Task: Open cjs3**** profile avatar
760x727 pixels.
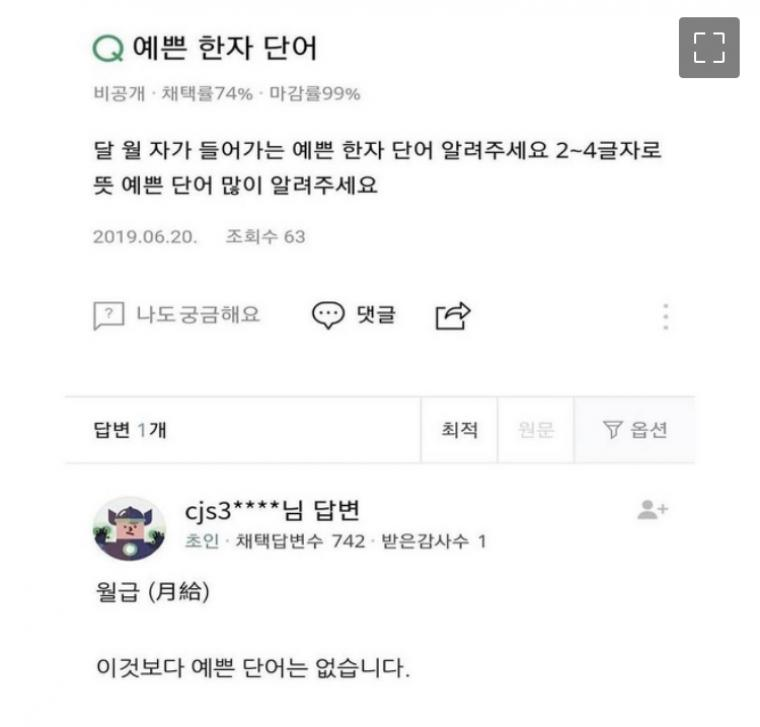Action: 129,529
